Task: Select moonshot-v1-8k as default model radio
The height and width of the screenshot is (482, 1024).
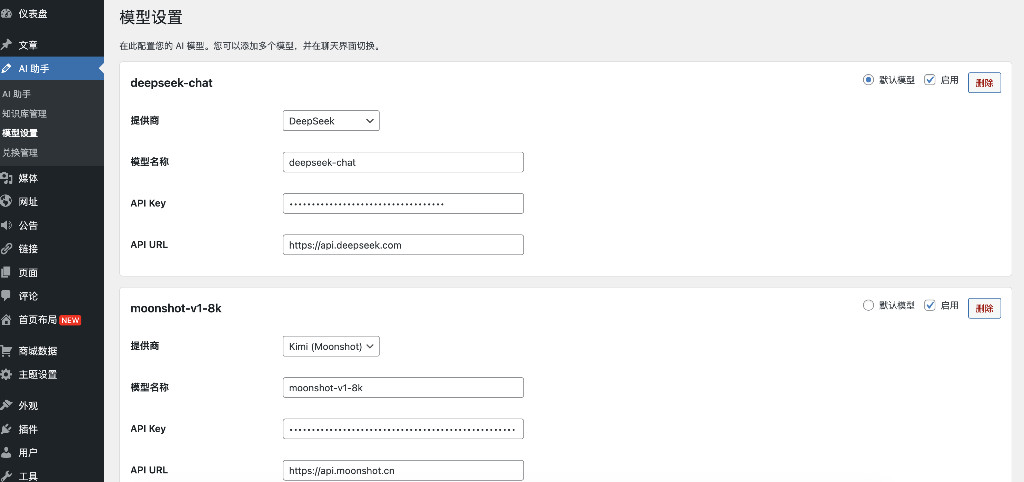Action: pyautogui.click(x=868, y=306)
